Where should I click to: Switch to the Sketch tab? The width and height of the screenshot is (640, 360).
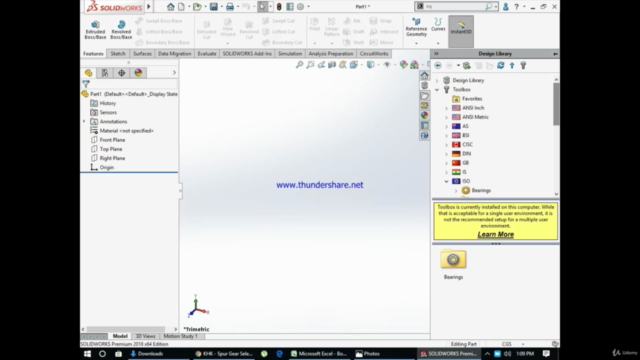click(x=118, y=54)
